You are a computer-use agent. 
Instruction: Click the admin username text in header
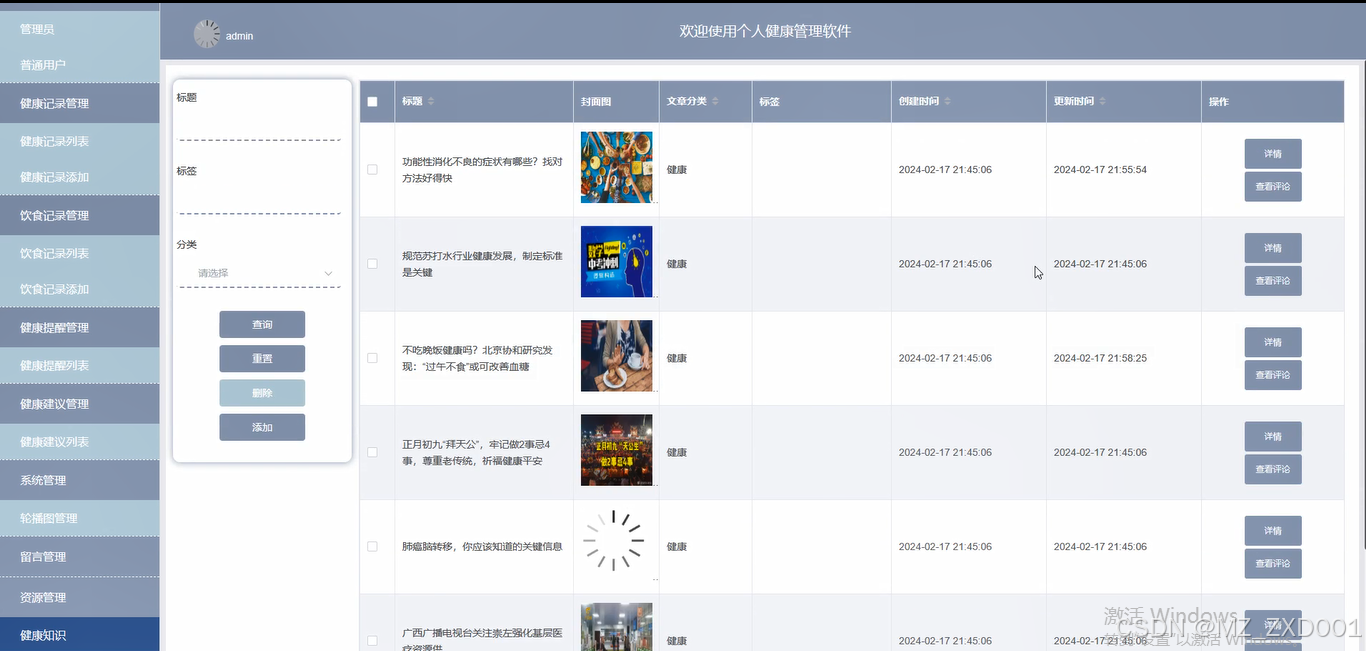pos(239,36)
